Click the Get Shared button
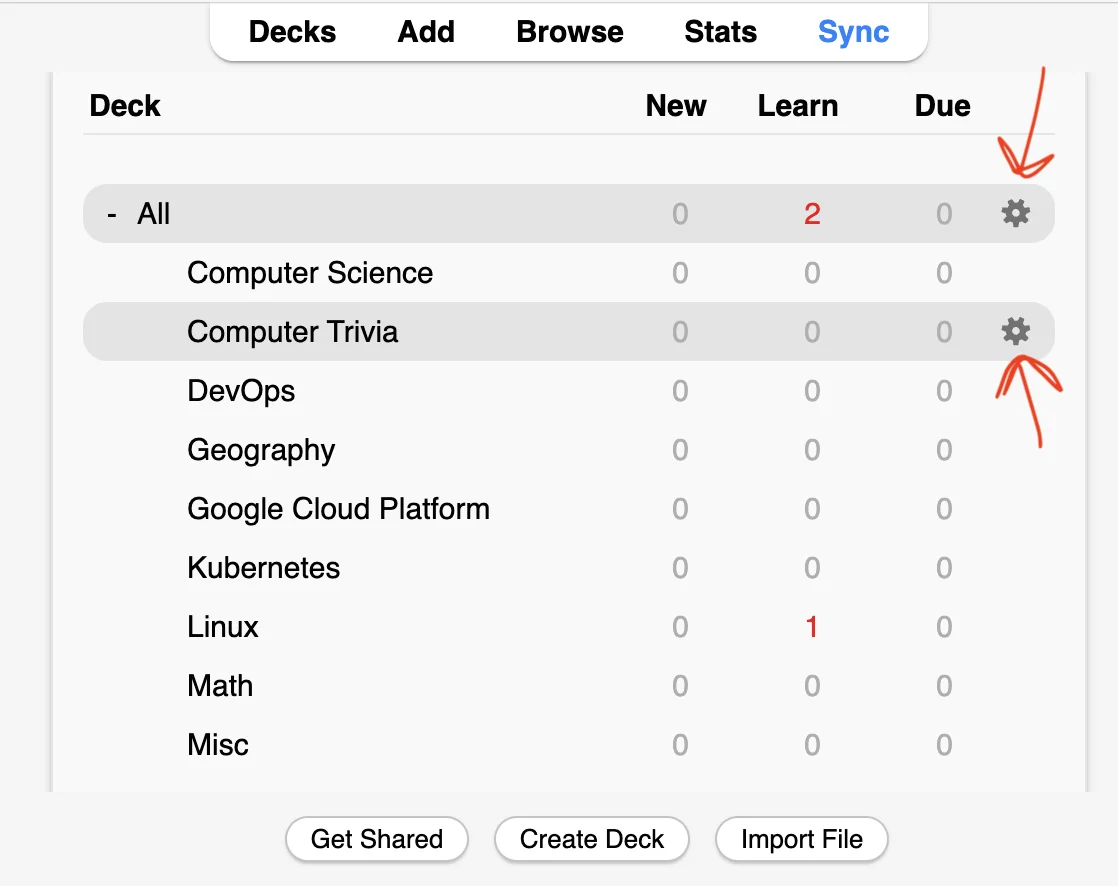Screen dimensions: 1118x886 coord(376,839)
